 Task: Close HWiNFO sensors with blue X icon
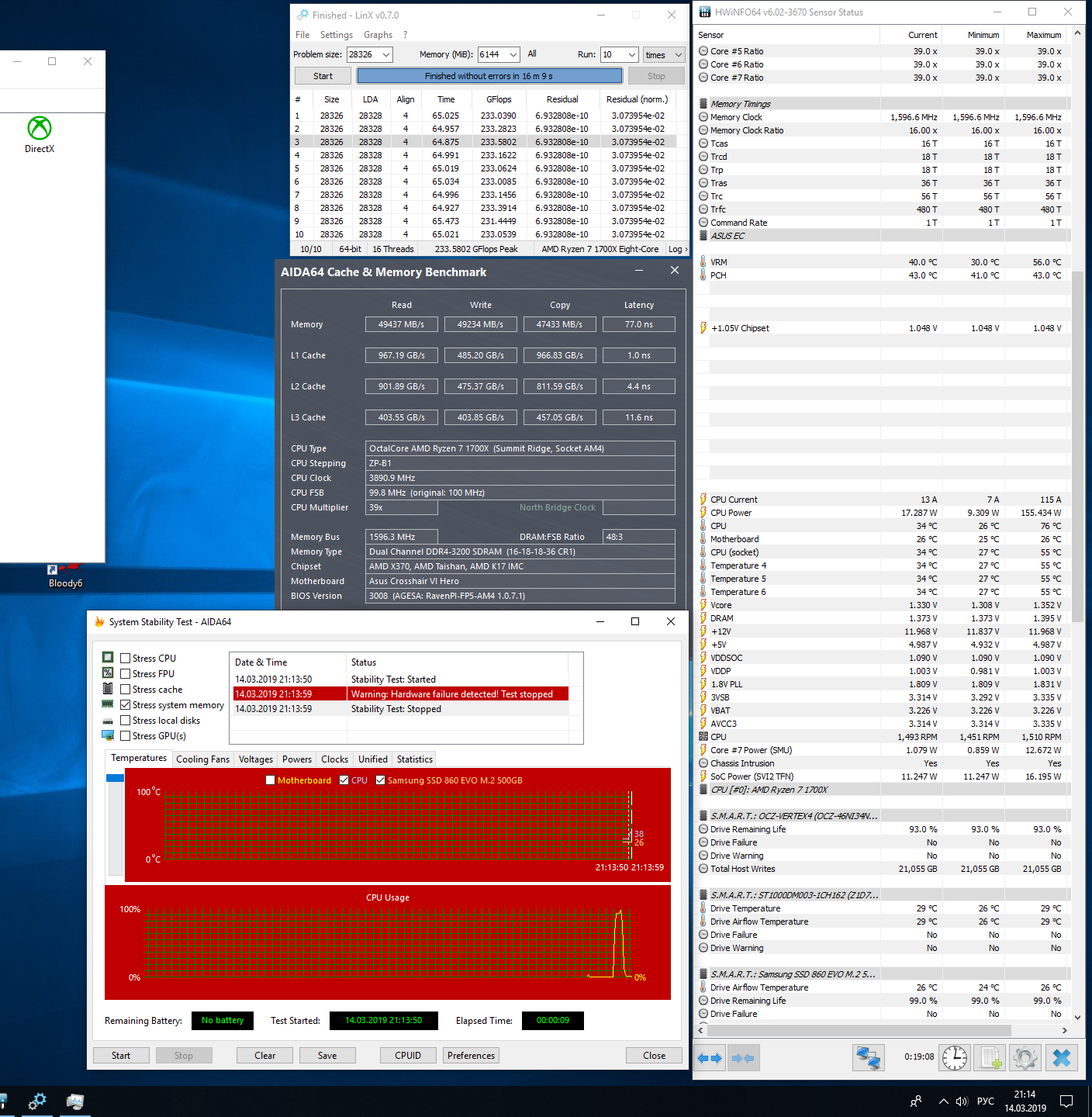[x=1062, y=1058]
